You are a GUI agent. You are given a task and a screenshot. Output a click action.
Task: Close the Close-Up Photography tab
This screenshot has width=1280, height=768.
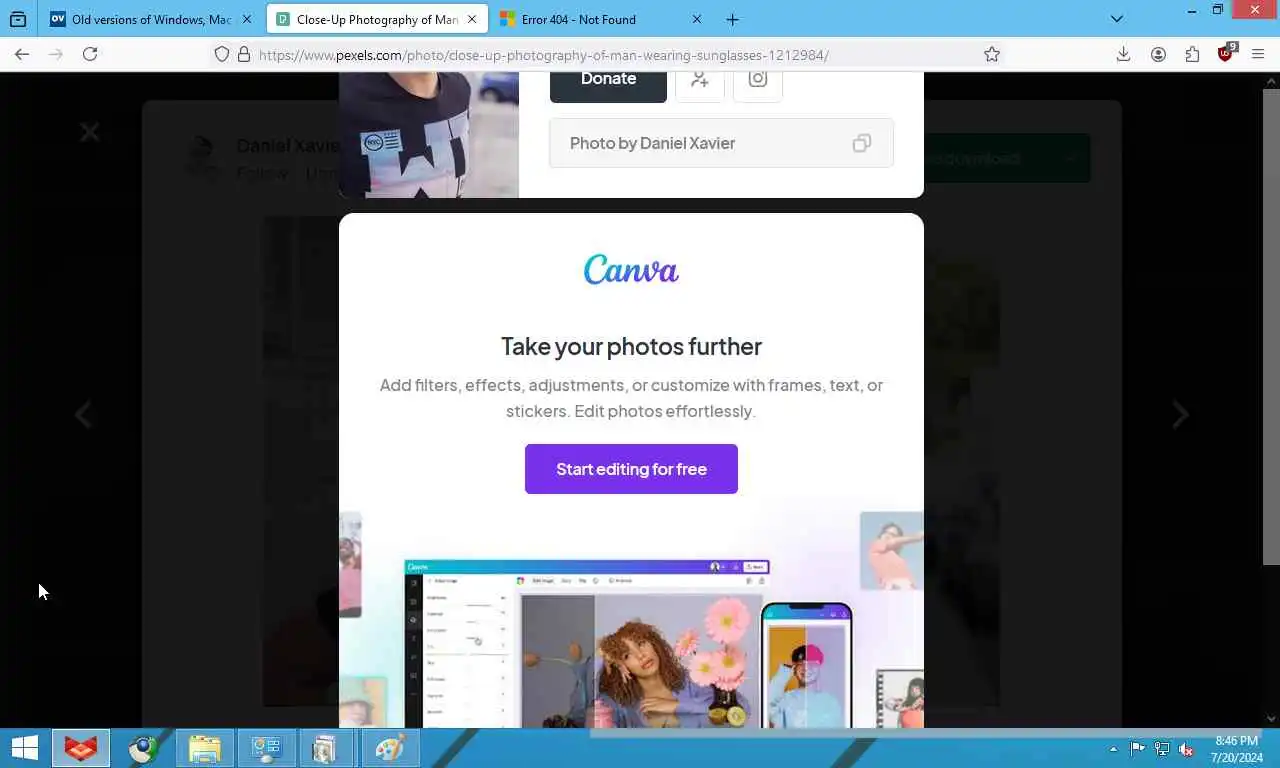pyautogui.click(x=472, y=19)
